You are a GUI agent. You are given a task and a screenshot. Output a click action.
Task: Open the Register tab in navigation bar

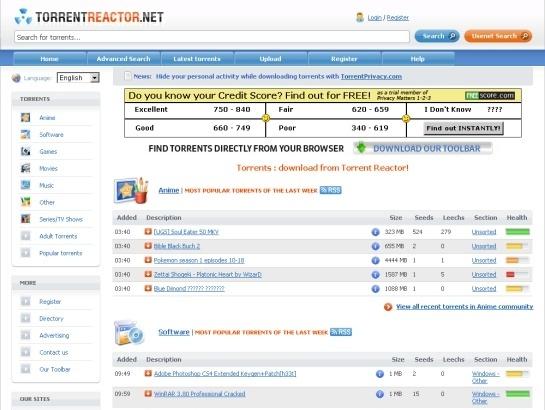(x=344, y=59)
